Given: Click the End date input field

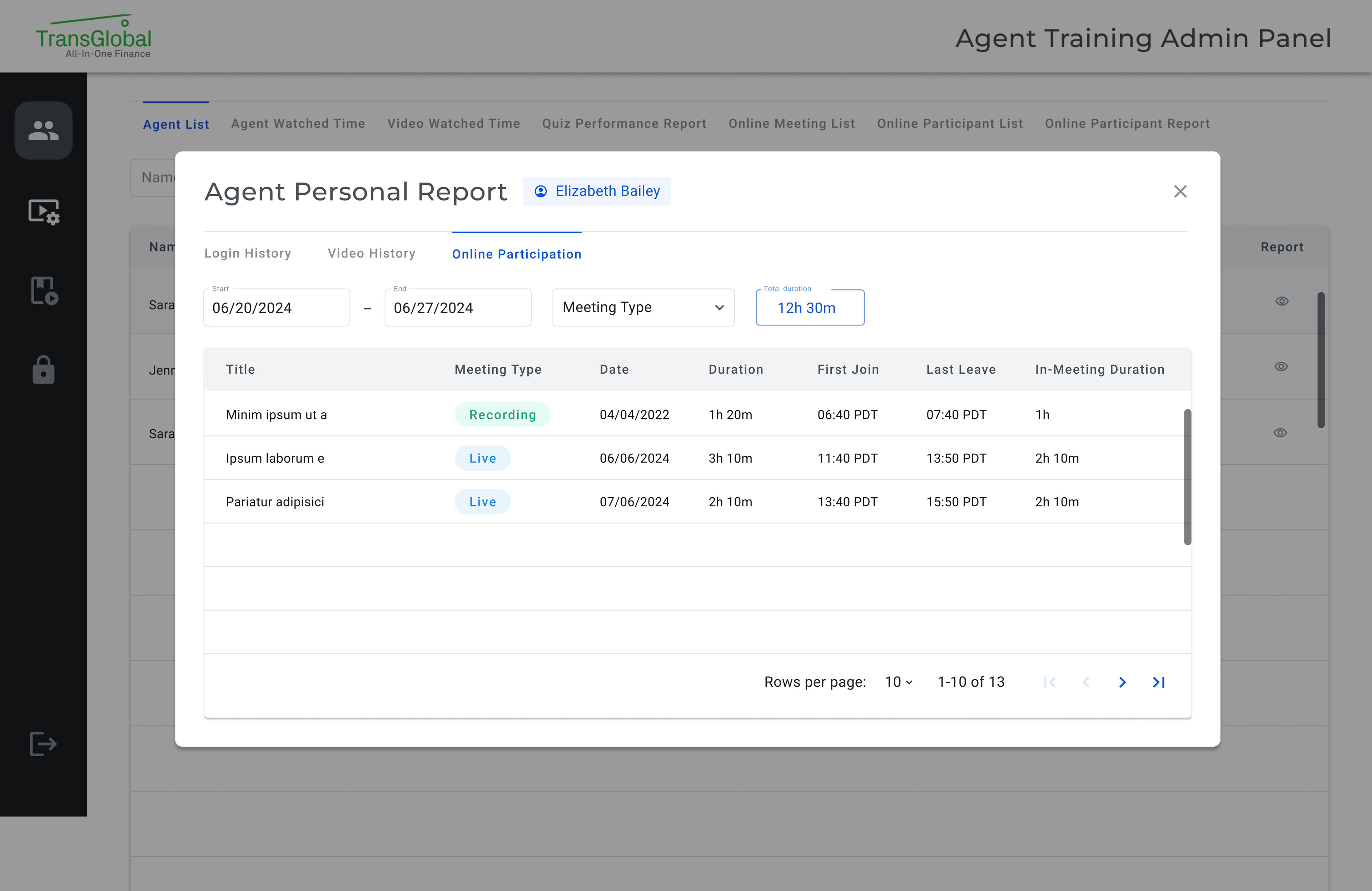Looking at the screenshot, I should click(x=458, y=308).
